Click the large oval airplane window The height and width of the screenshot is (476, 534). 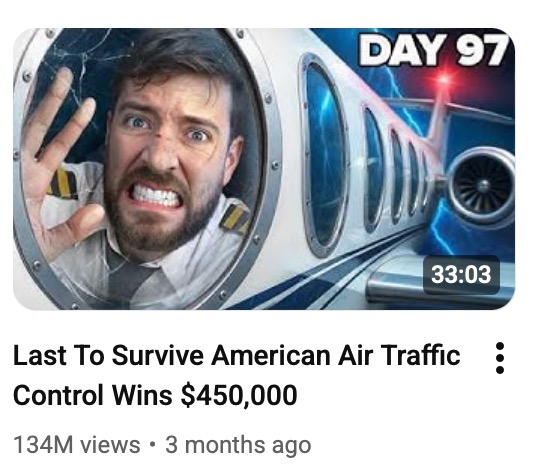pyautogui.click(x=324, y=155)
